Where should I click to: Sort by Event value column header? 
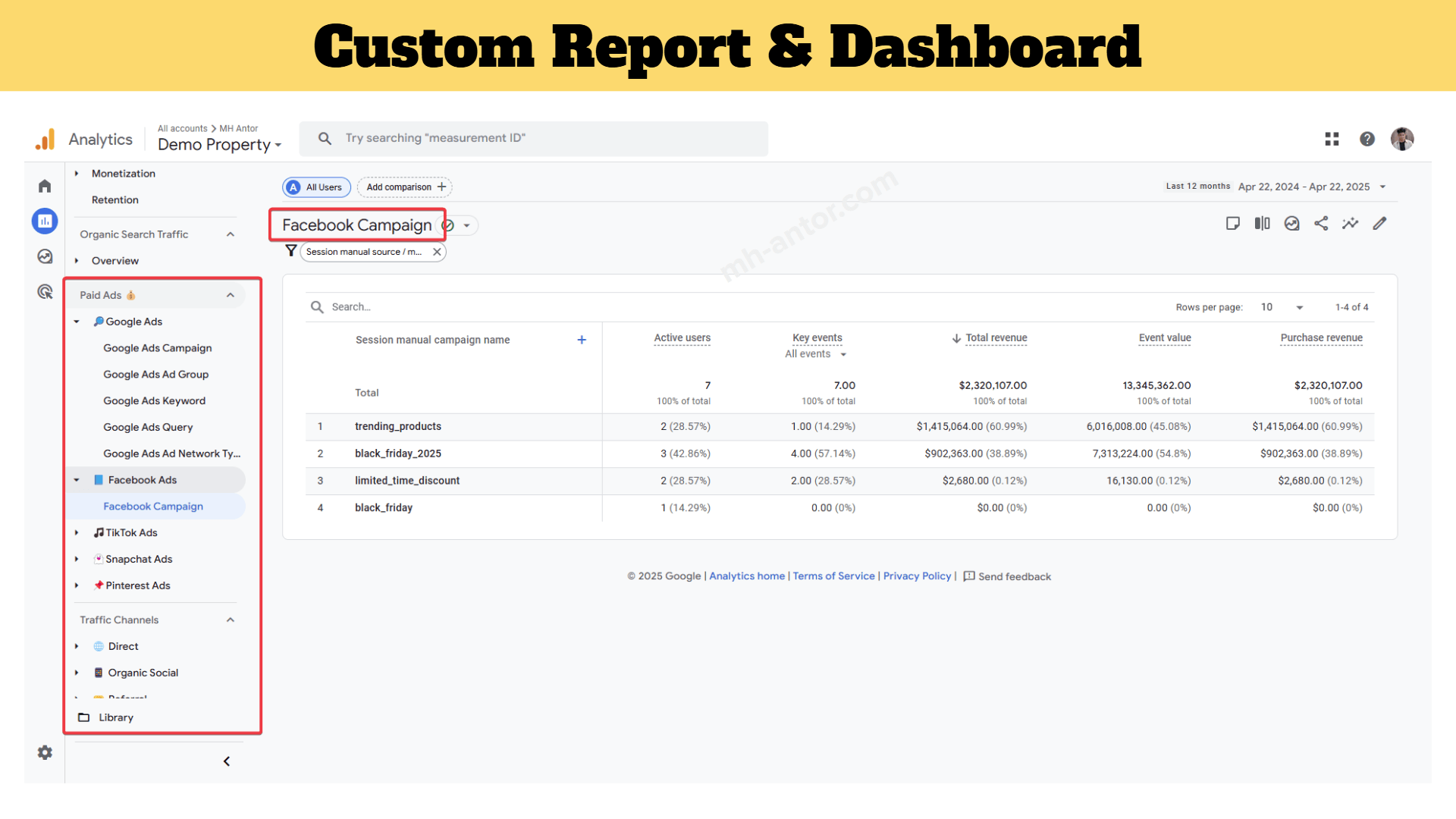coord(1165,338)
